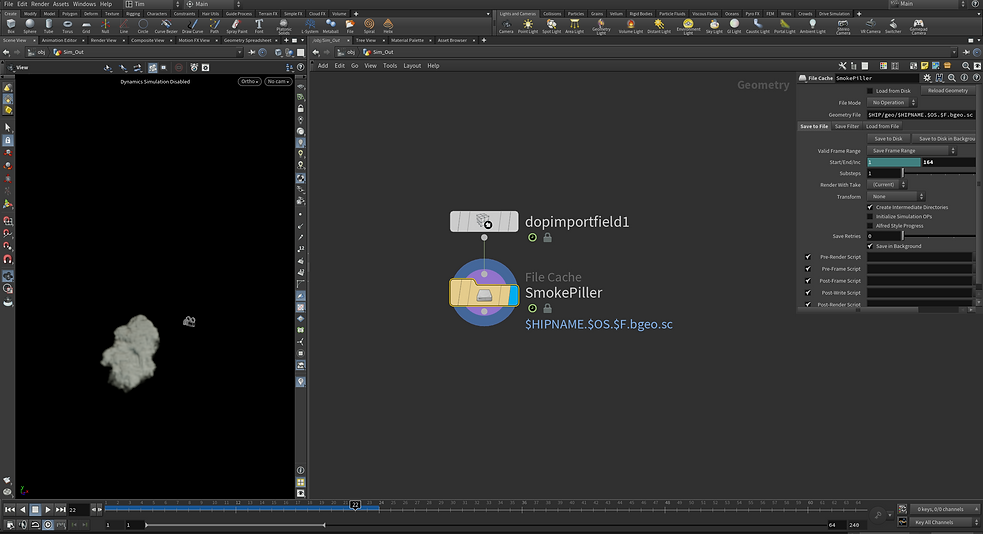983x534 pixels.
Task: Jump to the first frame
Action: click(x=9, y=510)
